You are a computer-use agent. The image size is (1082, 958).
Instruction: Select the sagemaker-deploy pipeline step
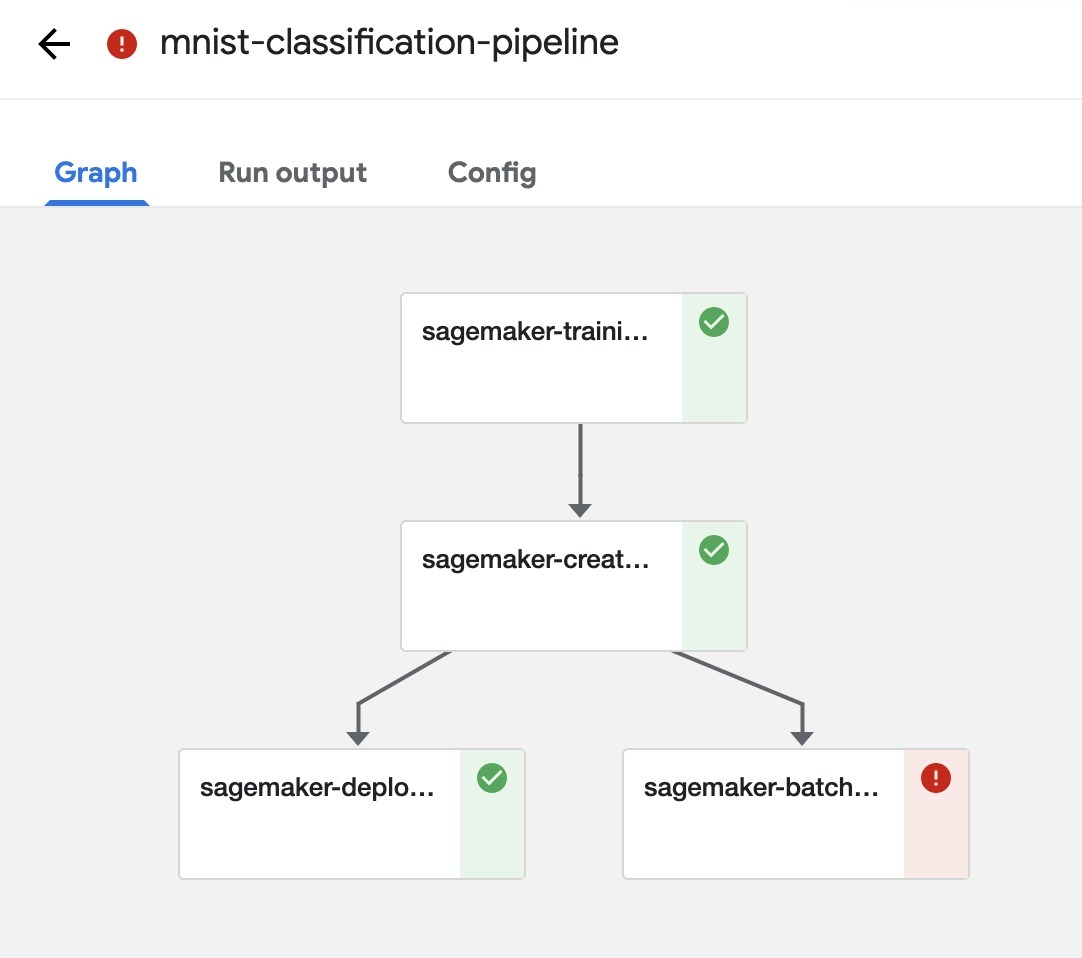coord(320,813)
